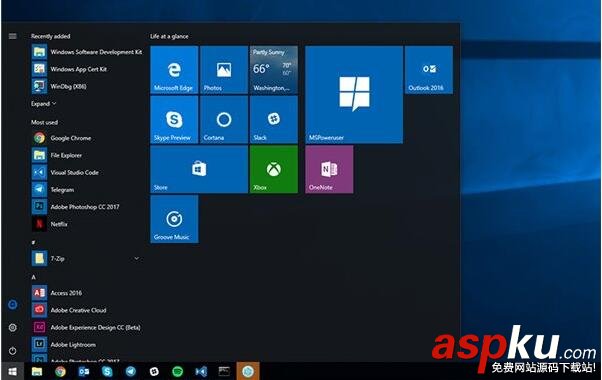602x380 pixels.
Task: Launch the Xbox tile
Action: 274,169
